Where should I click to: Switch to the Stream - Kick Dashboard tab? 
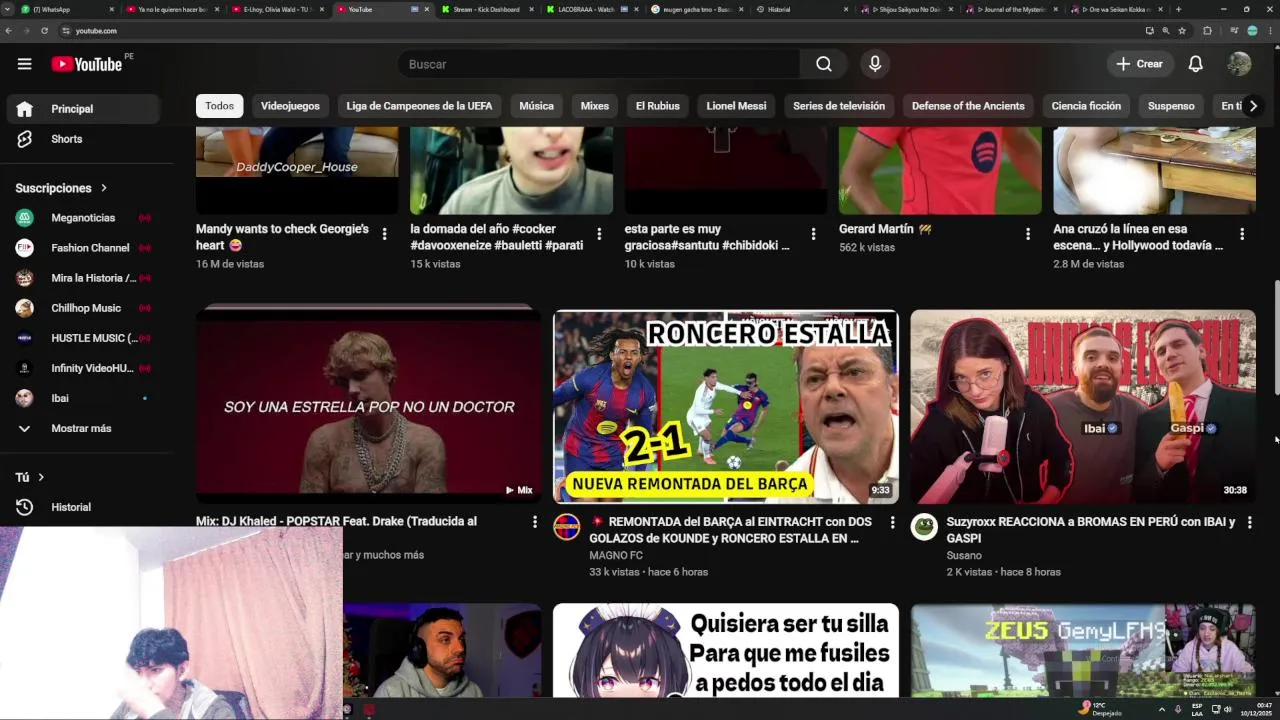tap(486, 9)
